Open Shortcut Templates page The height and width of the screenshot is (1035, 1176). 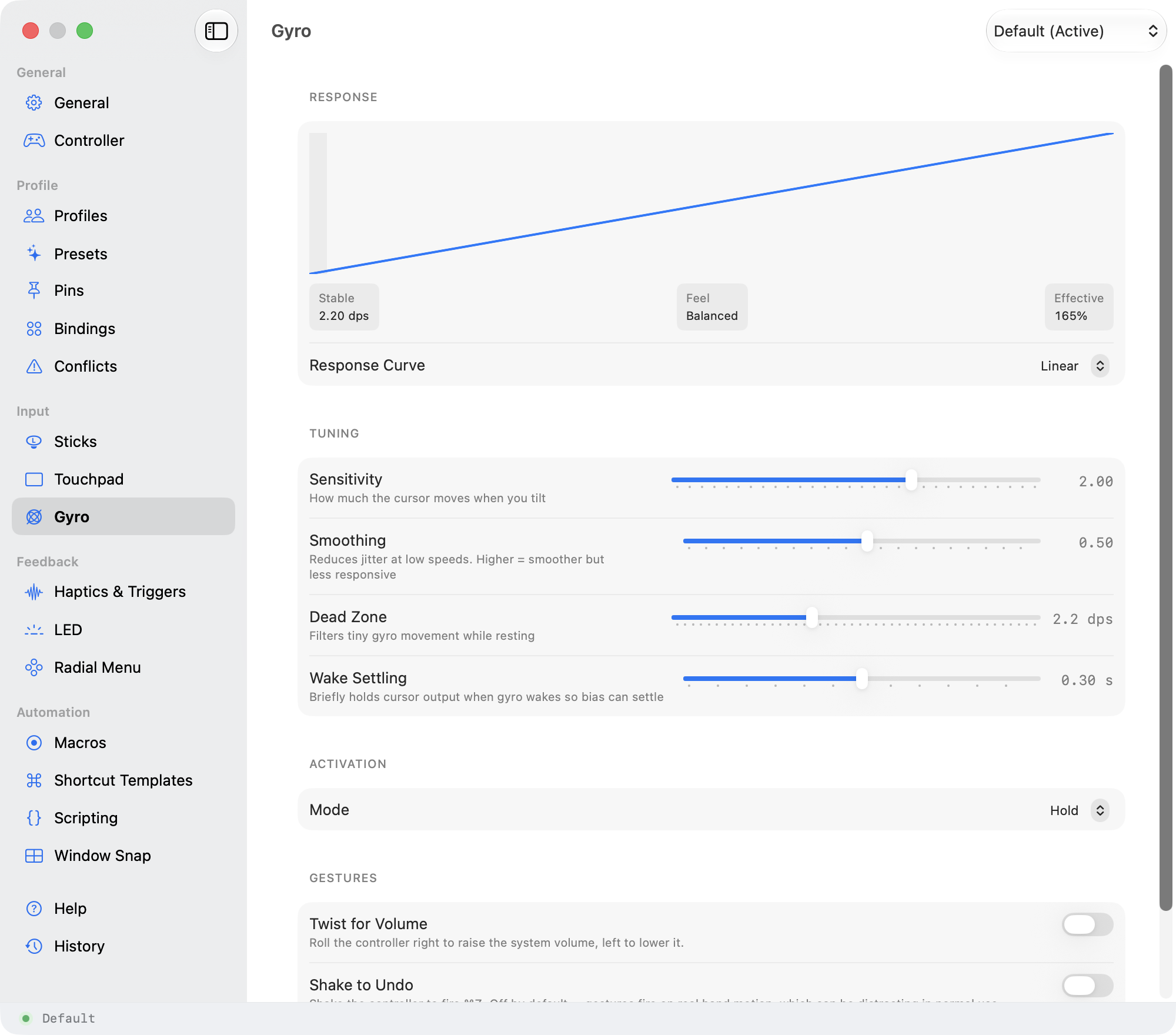click(123, 780)
